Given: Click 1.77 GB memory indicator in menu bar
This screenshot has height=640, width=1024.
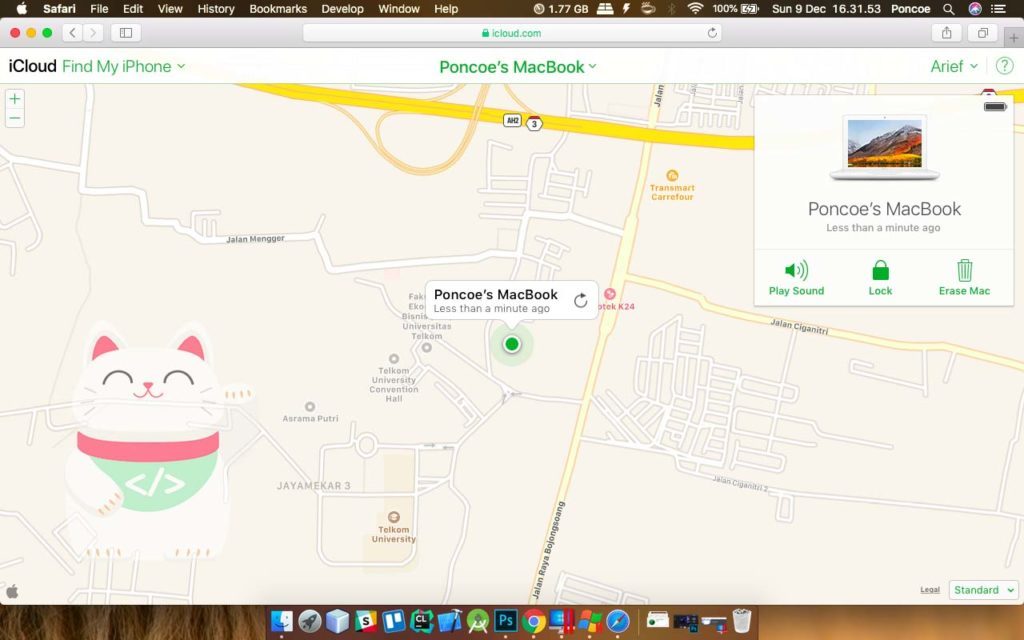Looking at the screenshot, I should [561, 9].
